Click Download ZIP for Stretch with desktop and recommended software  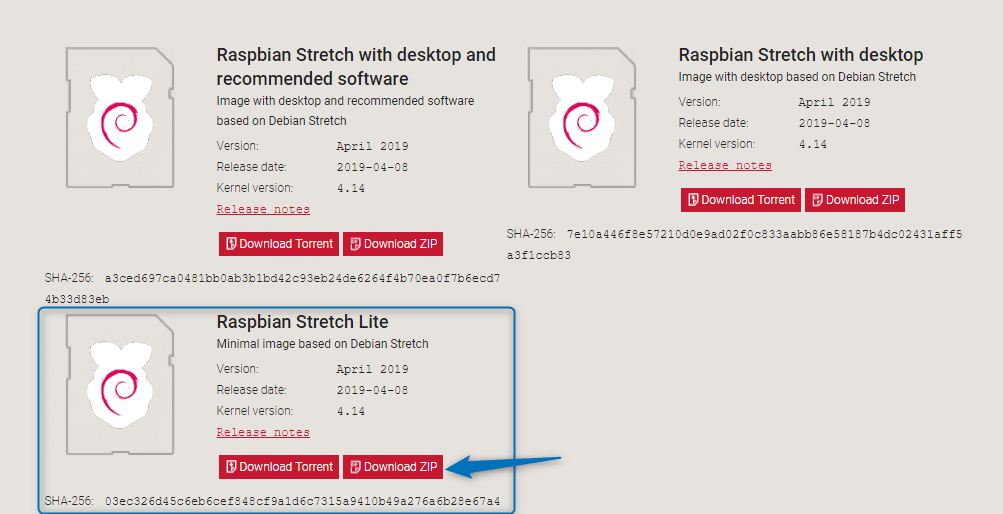coord(393,244)
